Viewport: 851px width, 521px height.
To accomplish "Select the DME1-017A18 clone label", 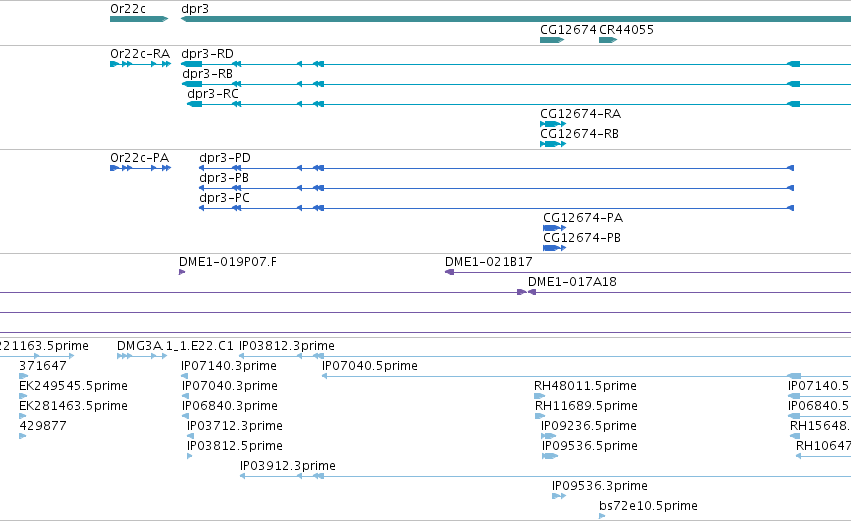I will click(572, 282).
